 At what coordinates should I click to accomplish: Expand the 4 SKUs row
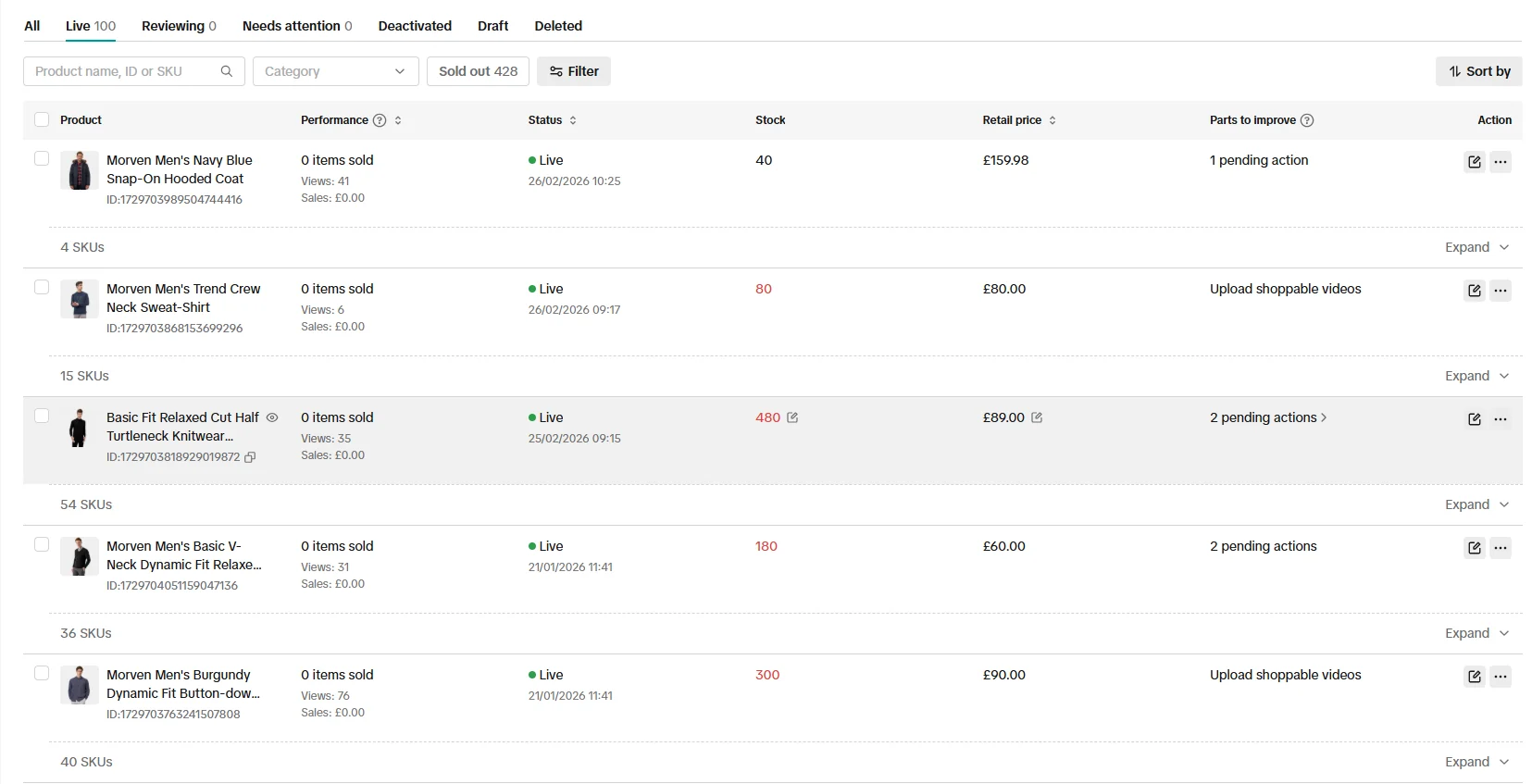pyautogui.click(x=1477, y=247)
